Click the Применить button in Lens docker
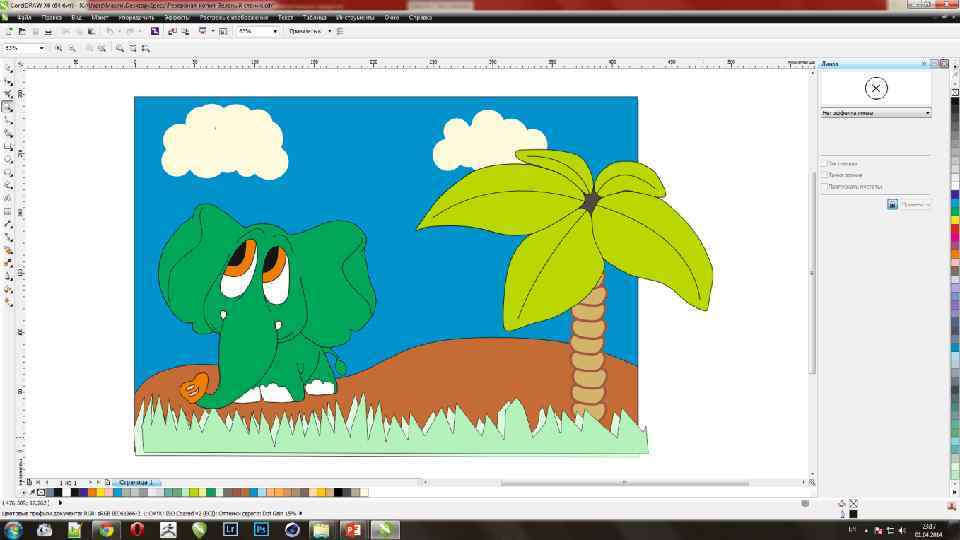The image size is (960, 540). pos(915,204)
